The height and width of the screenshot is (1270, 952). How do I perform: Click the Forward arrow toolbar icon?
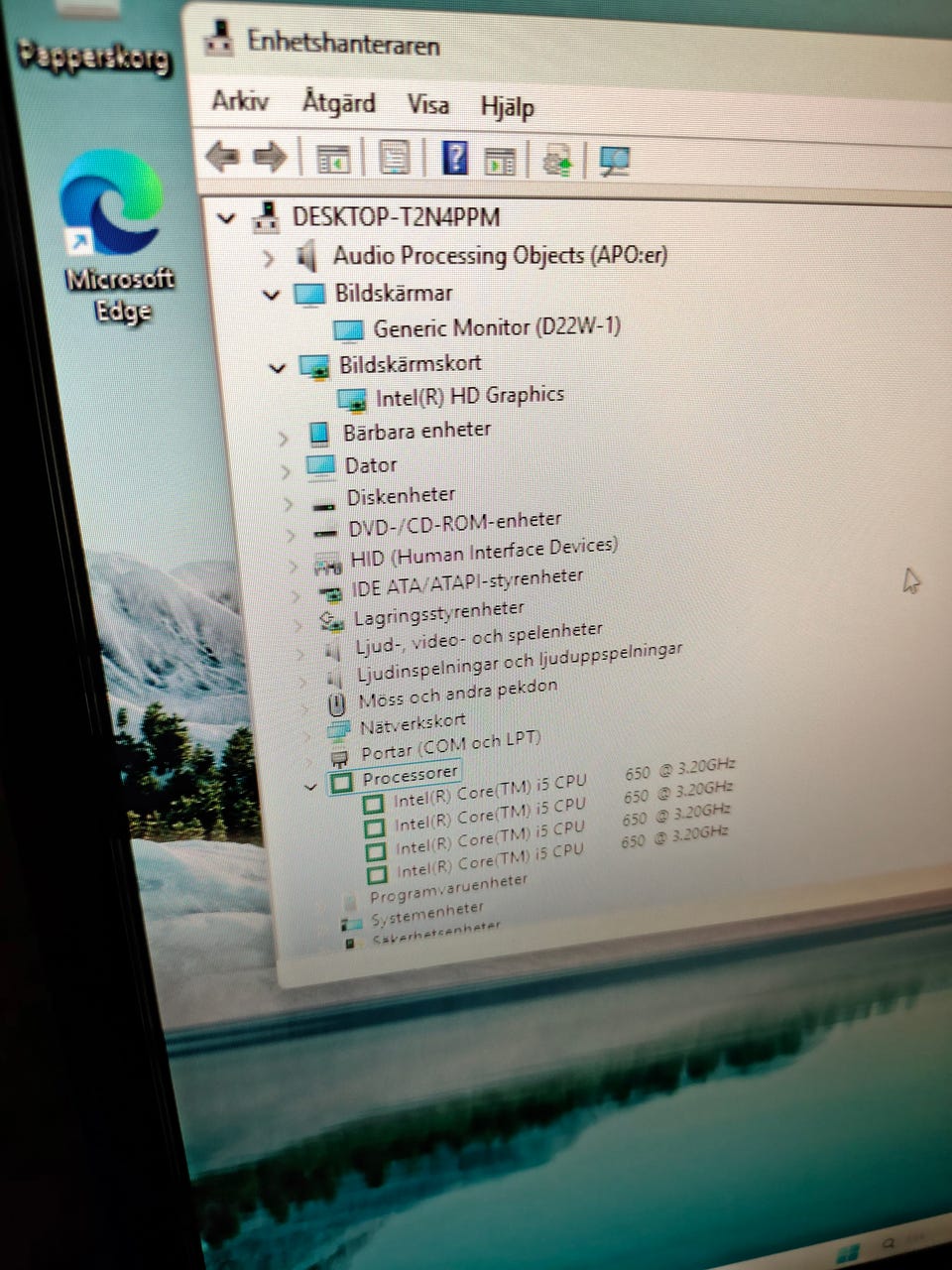270,157
